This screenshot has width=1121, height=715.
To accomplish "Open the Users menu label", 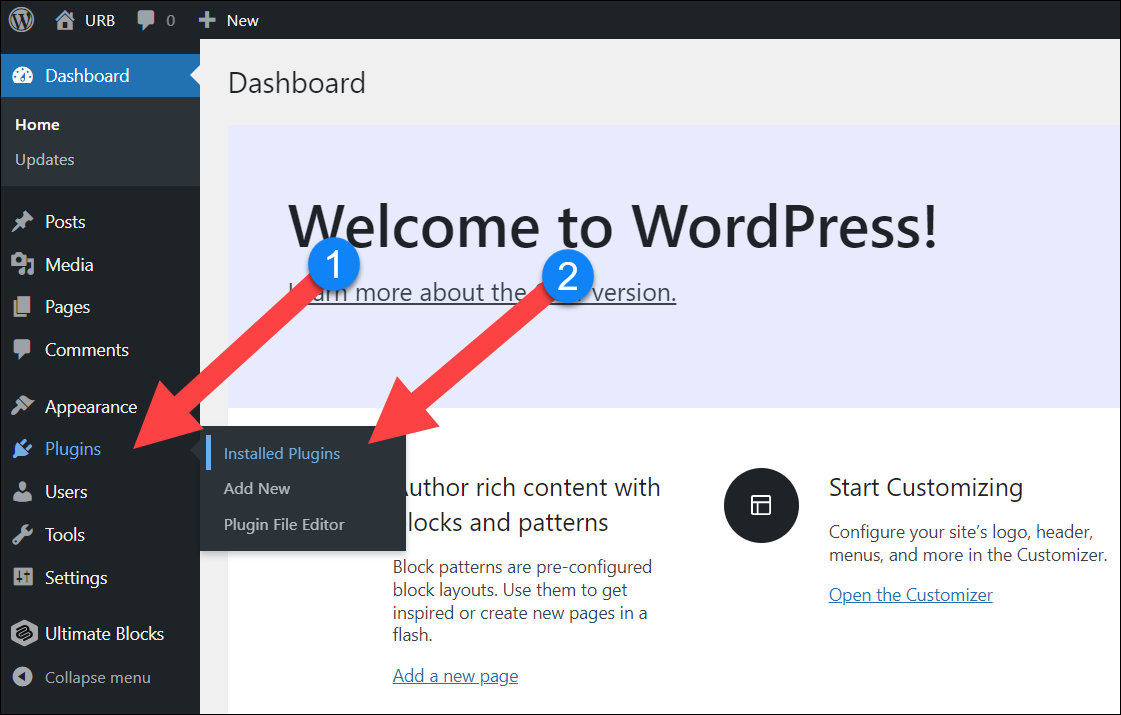I will pos(66,492).
